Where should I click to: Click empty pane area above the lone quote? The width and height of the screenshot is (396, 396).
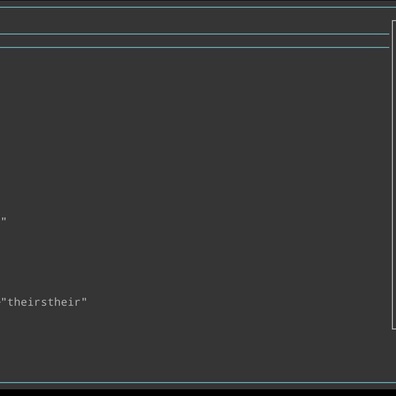(x=195, y=133)
